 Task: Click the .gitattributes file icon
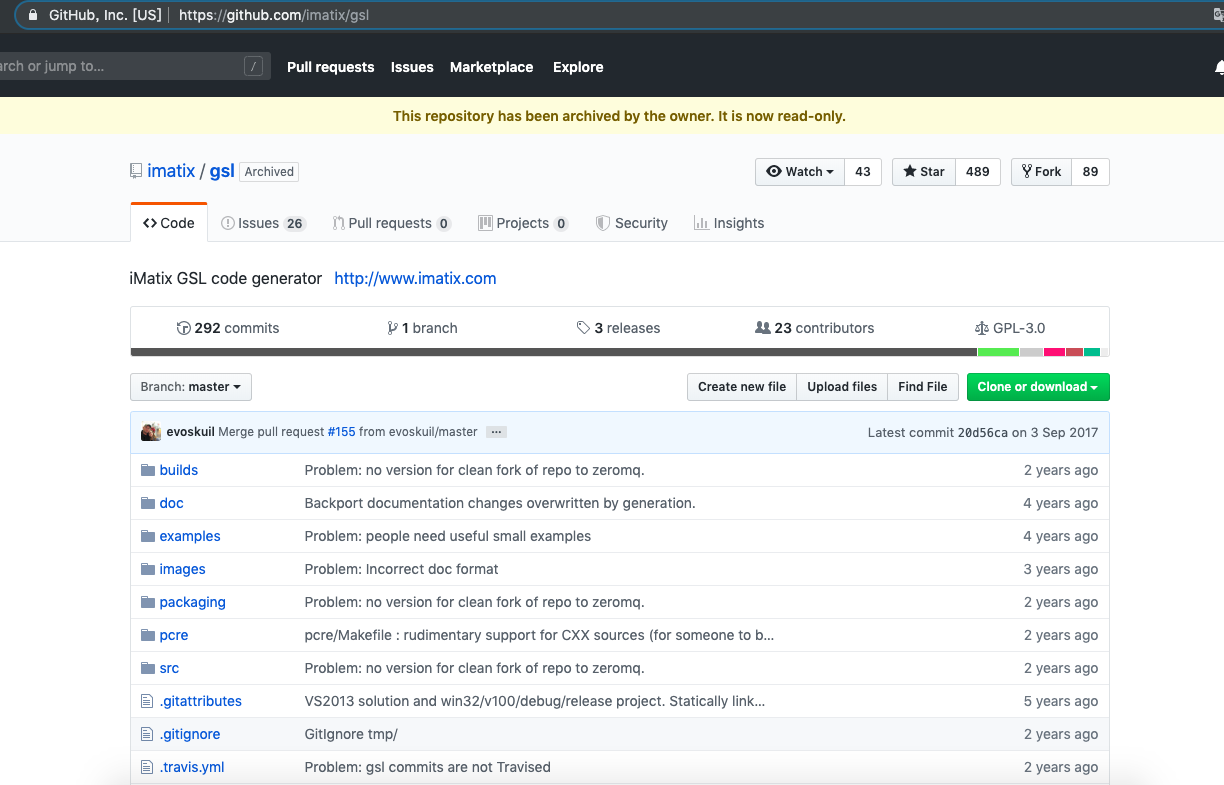pos(147,701)
